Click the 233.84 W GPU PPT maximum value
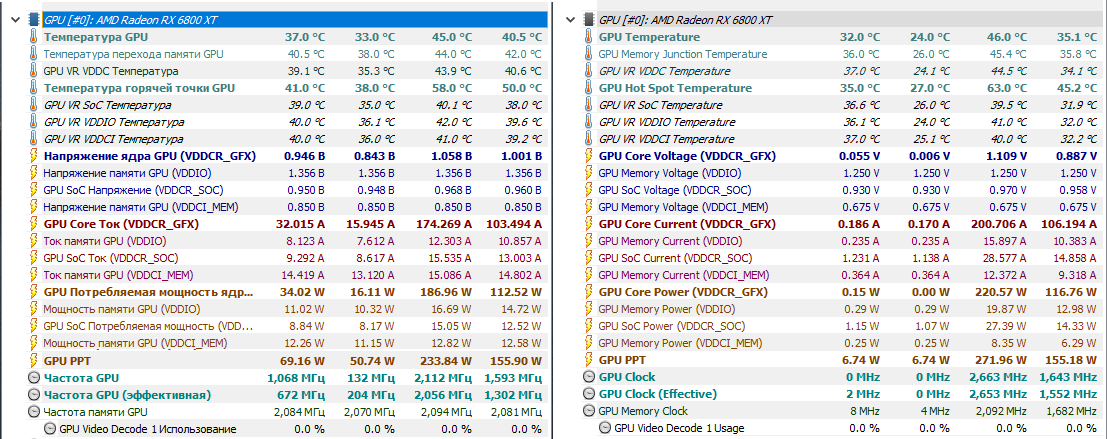This screenshot has height=439, width=1107. (x=448, y=360)
